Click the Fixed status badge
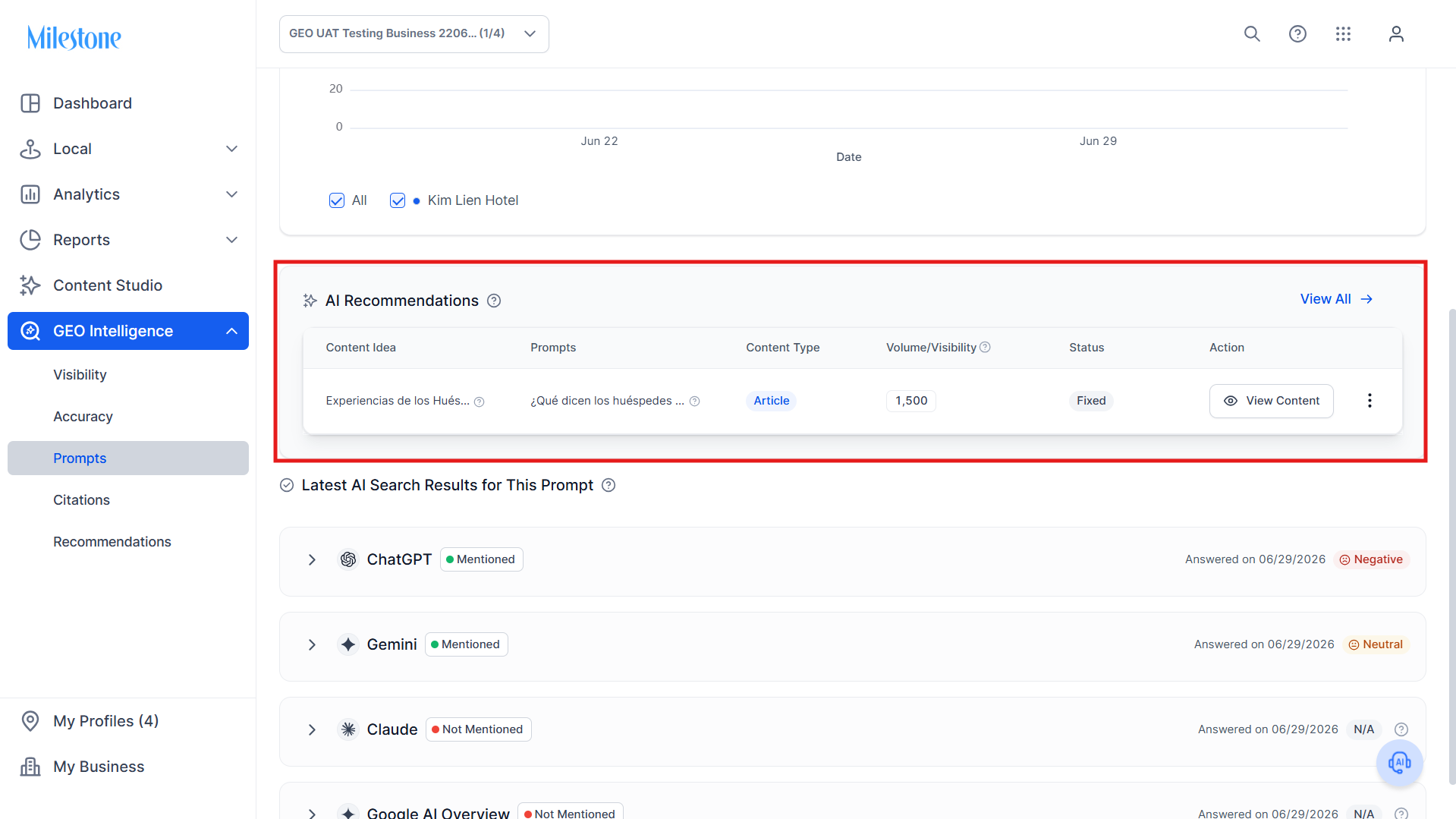1456x819 pixels. click(1091, 401)
